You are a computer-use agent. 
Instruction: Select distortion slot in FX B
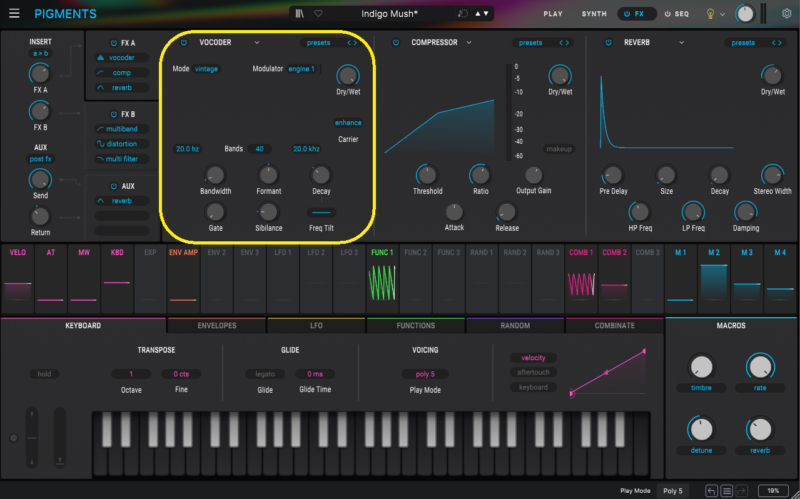tap(122, 144)
